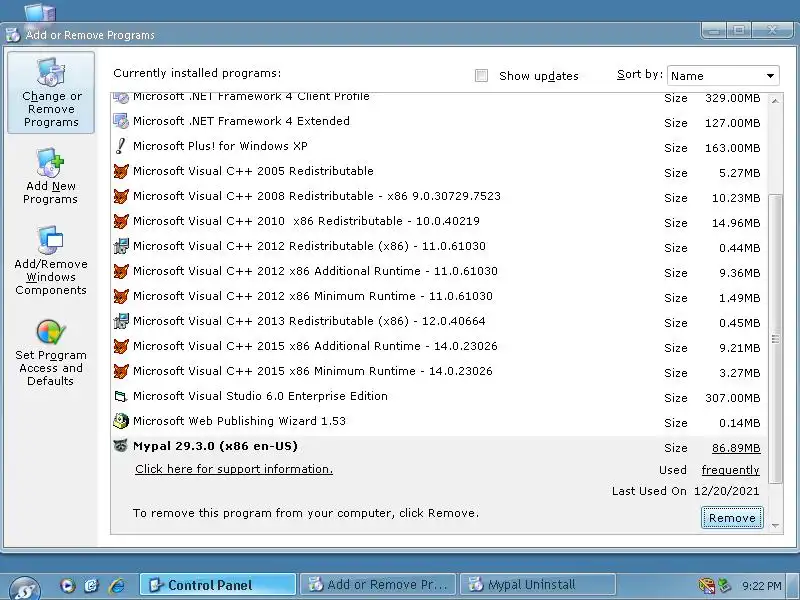Click icon of Visual C++ 2013 Redistributable (x86)
Image resolution: width=800 pixels, height=600 pixels.
pyautogui.click(x=121, y=321)
